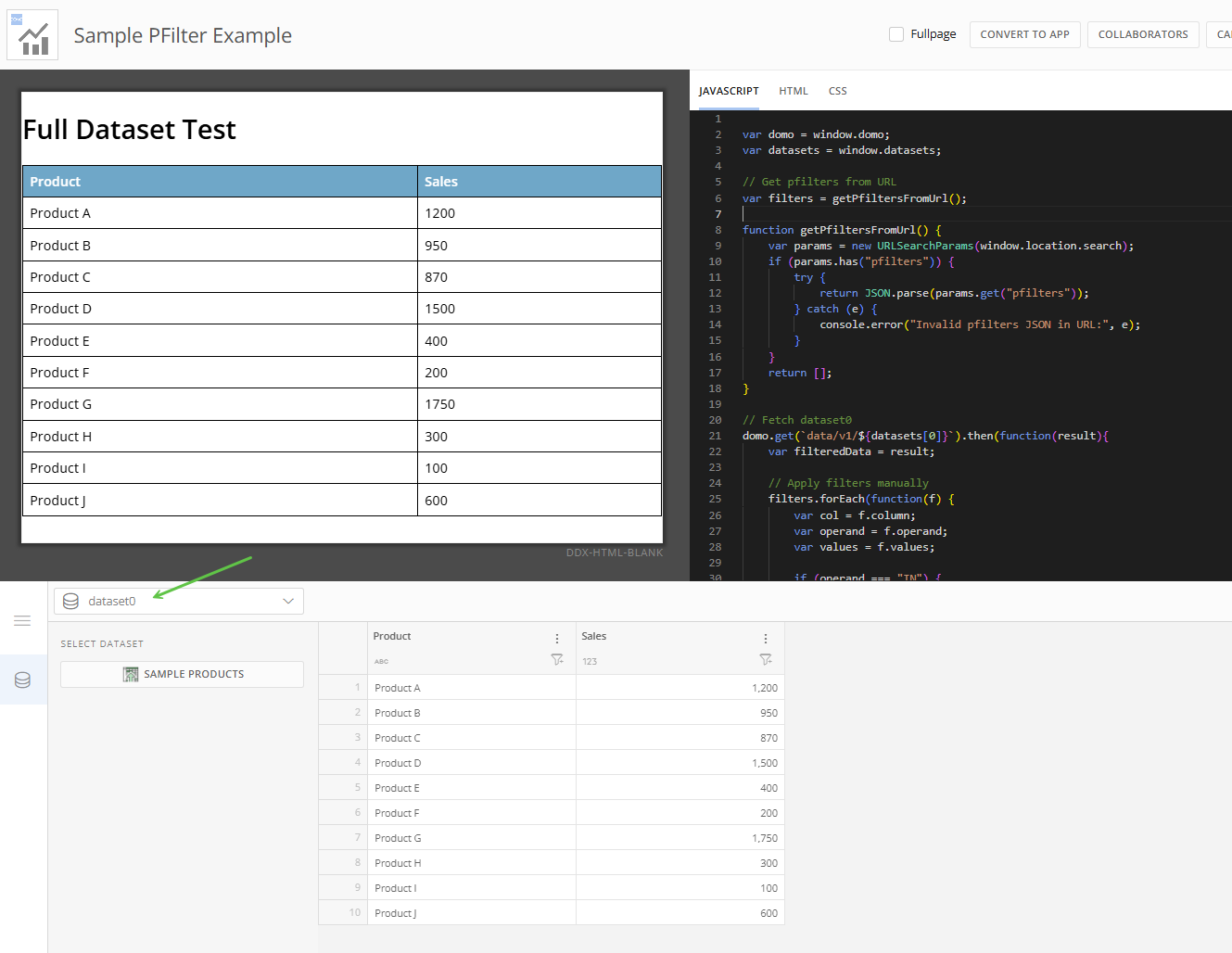
Task: Click the Product header in preview table
Action: click(220, 182)
